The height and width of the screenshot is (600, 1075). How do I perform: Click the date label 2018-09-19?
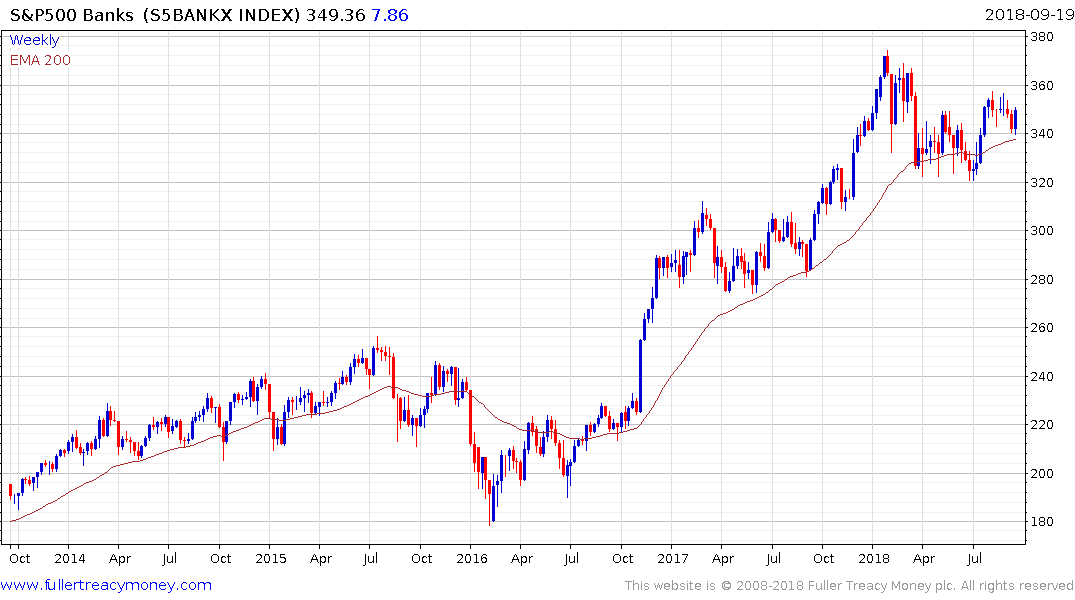1028,15
